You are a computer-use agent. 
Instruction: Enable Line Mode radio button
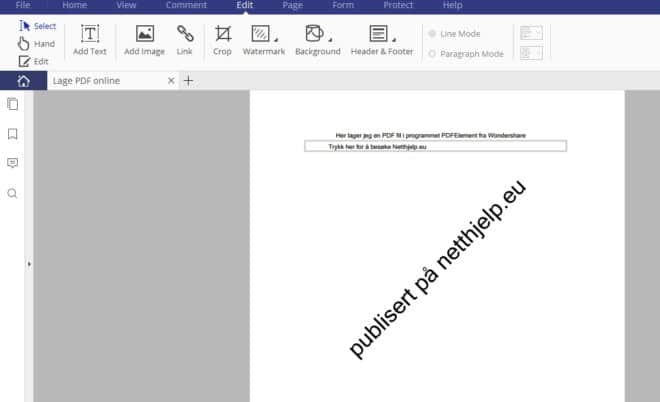[x=432, y=33]
